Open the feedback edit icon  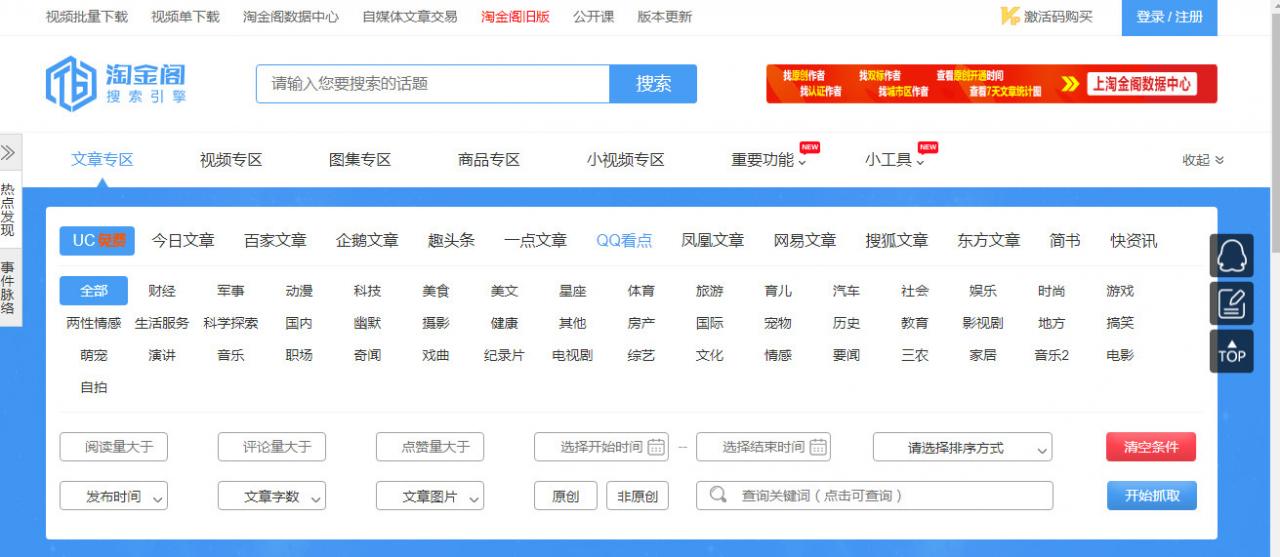point(1231,303)
